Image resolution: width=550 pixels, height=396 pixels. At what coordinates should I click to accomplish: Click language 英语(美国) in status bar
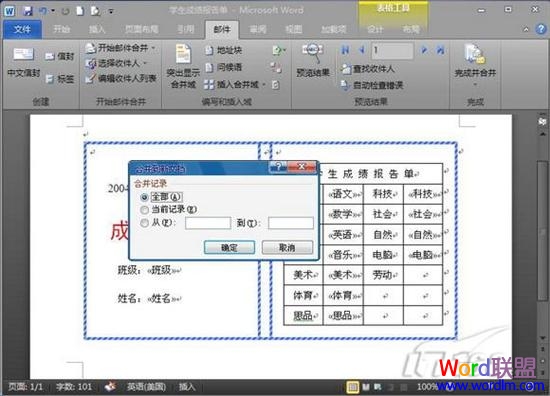146,387
